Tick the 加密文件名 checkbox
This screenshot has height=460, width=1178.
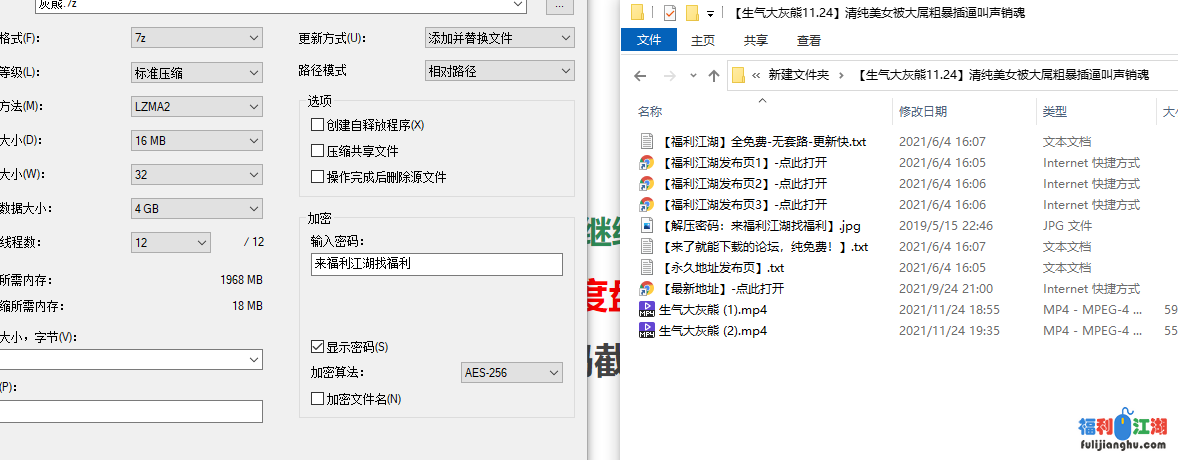318,399
